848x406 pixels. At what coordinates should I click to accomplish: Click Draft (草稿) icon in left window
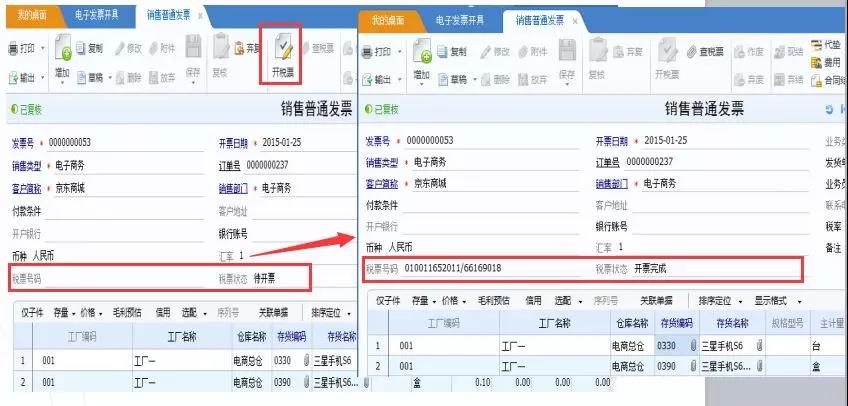[x=82, y=78]
